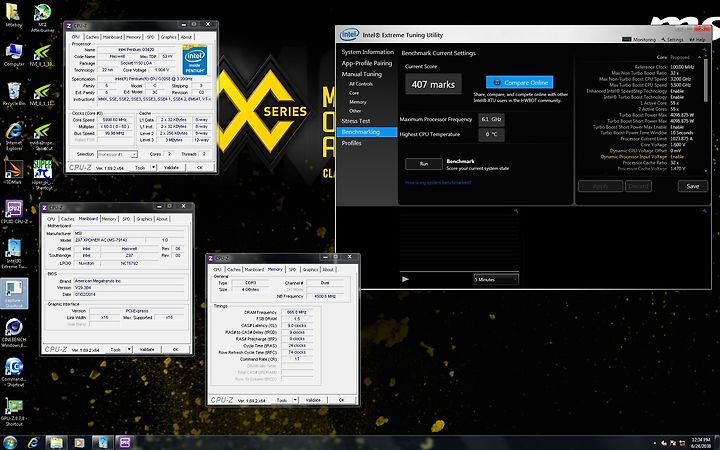Open Graphics tab in the Mainboard CPU-Z window
The height and width of the screenshot is (450, 720).
coord(144,219)
